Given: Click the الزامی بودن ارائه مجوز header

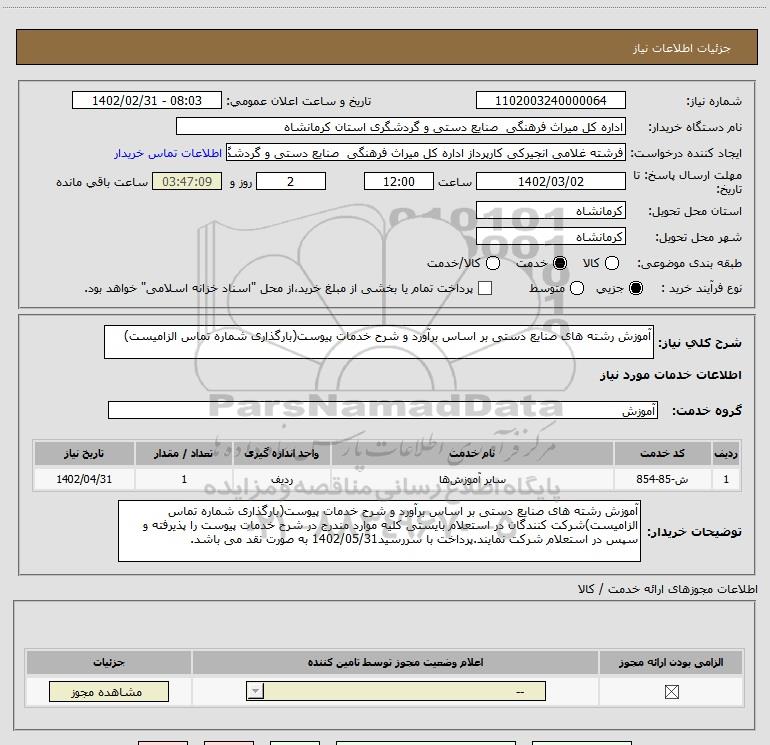Looking at the screenshot, I should (x=671, y=662).
